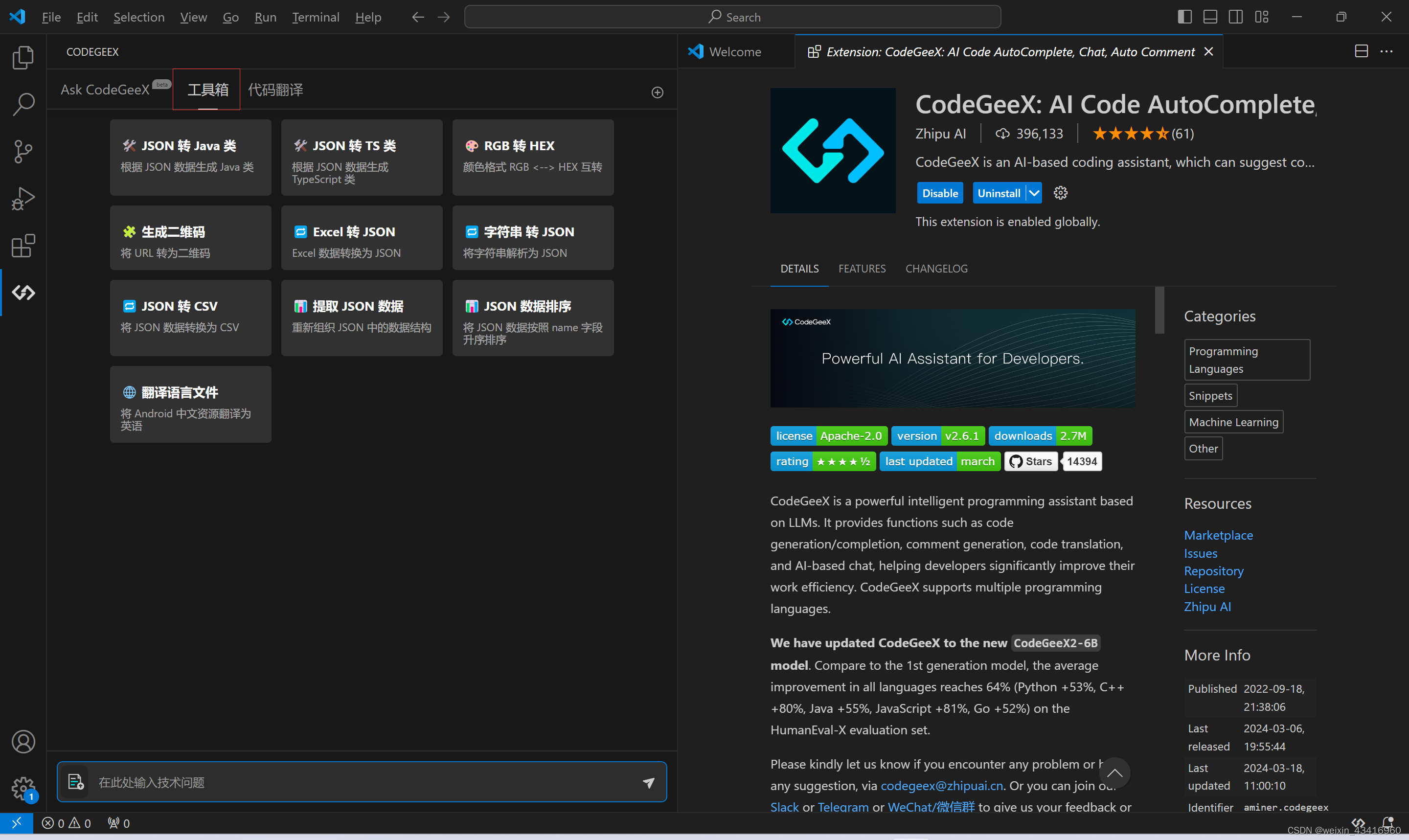Toggle Secondary Side Bar visibility
Viewport: 1409px width, 840px height.
point(1235,17)
